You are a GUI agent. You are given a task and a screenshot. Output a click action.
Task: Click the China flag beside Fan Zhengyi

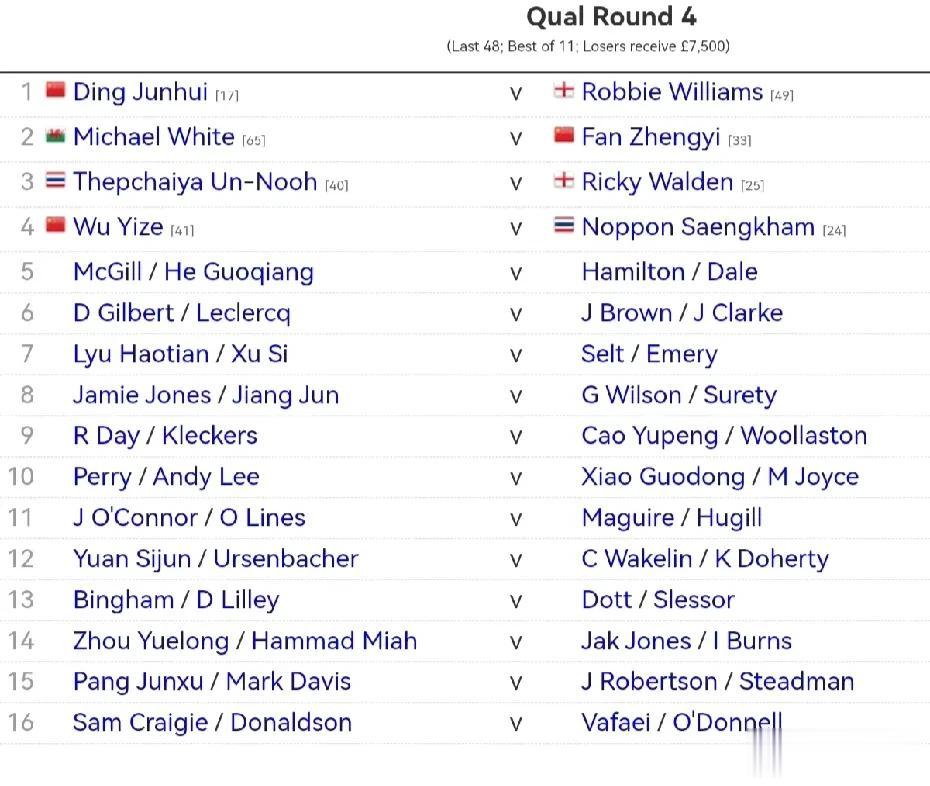click(x=563, y=136)
